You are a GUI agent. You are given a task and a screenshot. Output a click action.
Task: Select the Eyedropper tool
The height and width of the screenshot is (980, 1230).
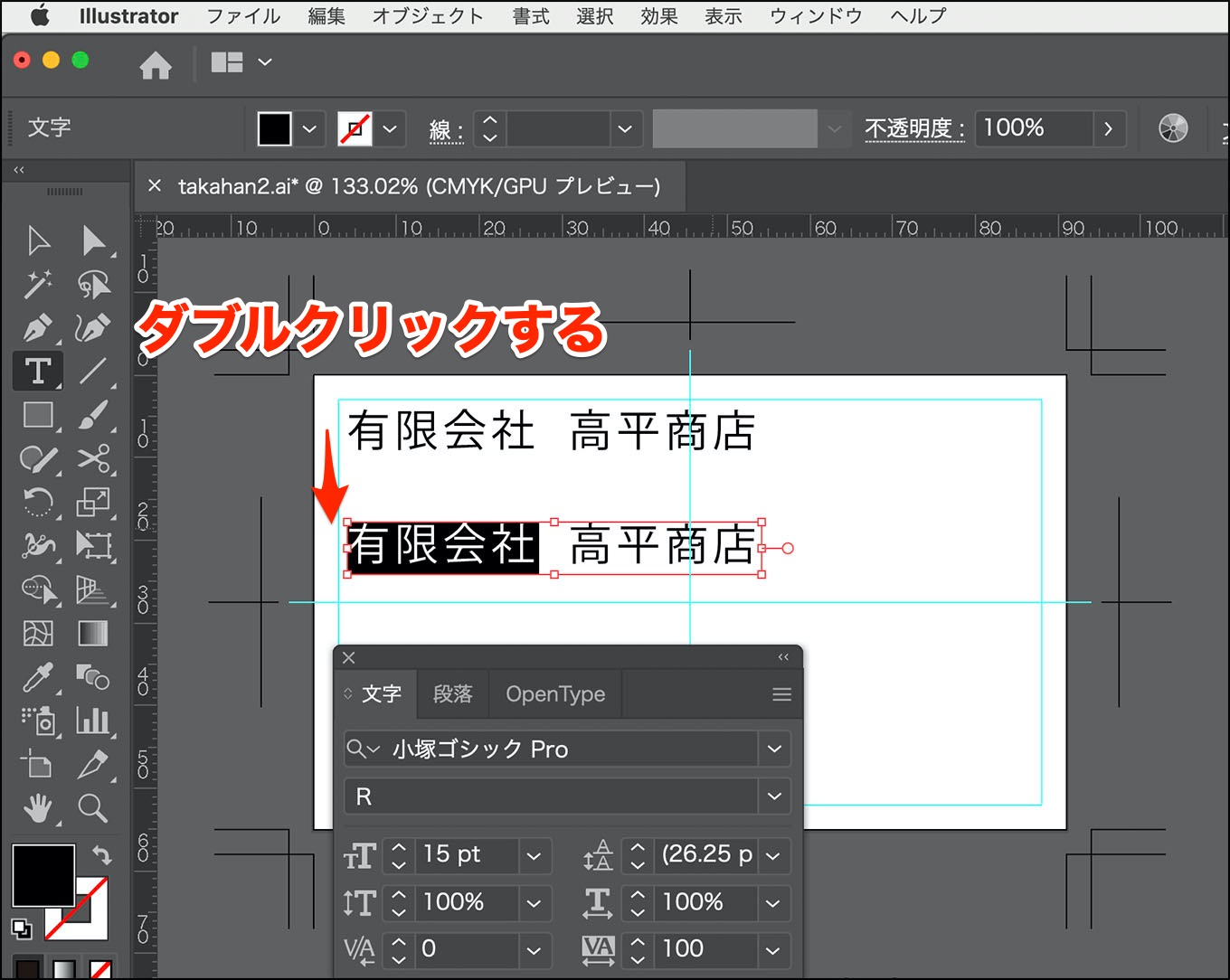click(38, 676)
